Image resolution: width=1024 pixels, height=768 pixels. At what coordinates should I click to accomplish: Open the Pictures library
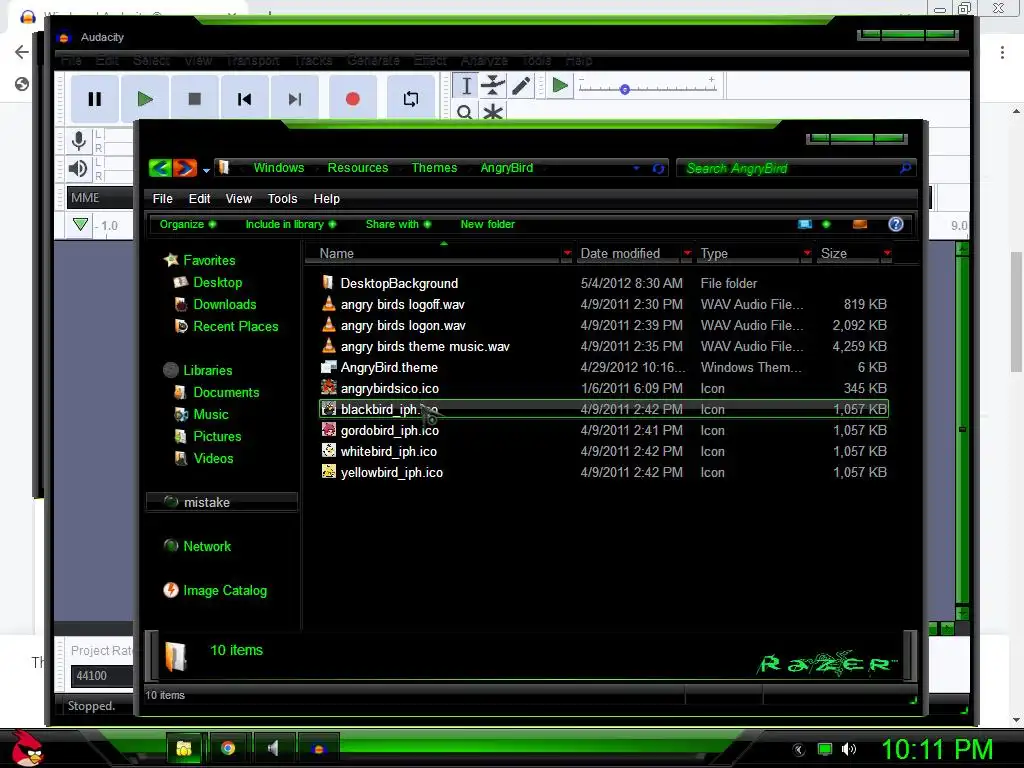(217, 436)
